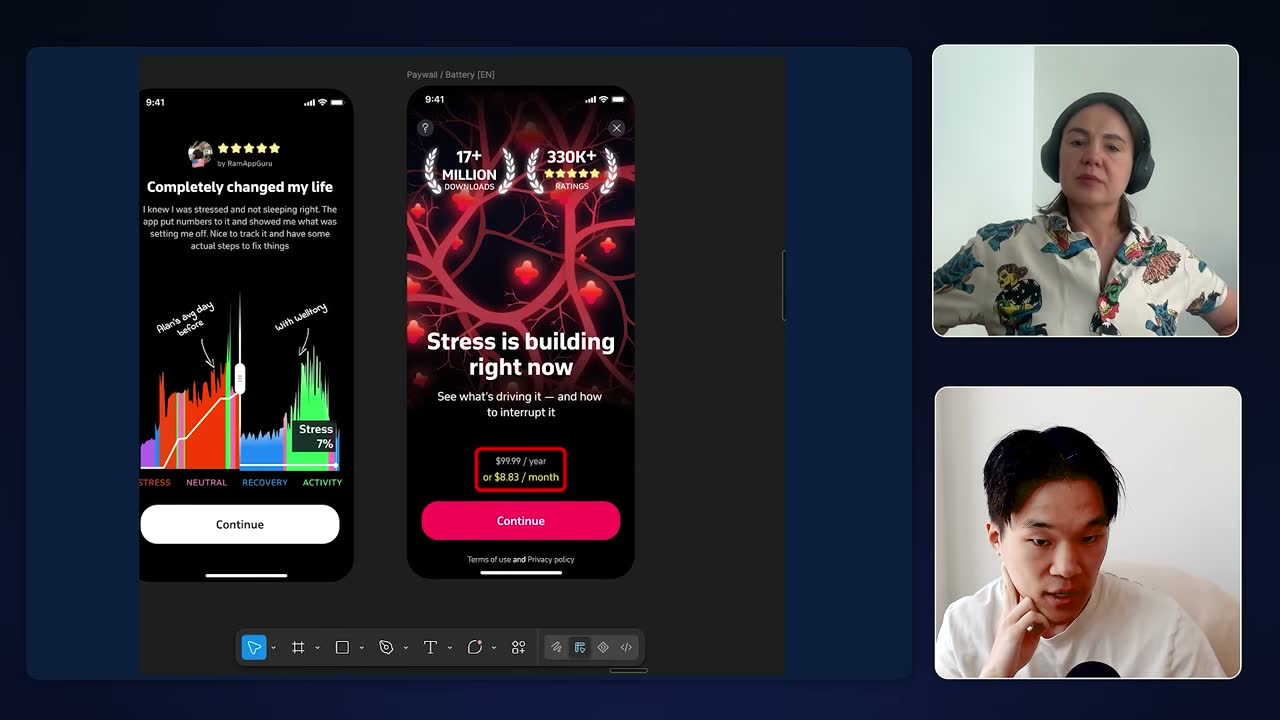Select the Rectangle shape tool

coord(342,648)
